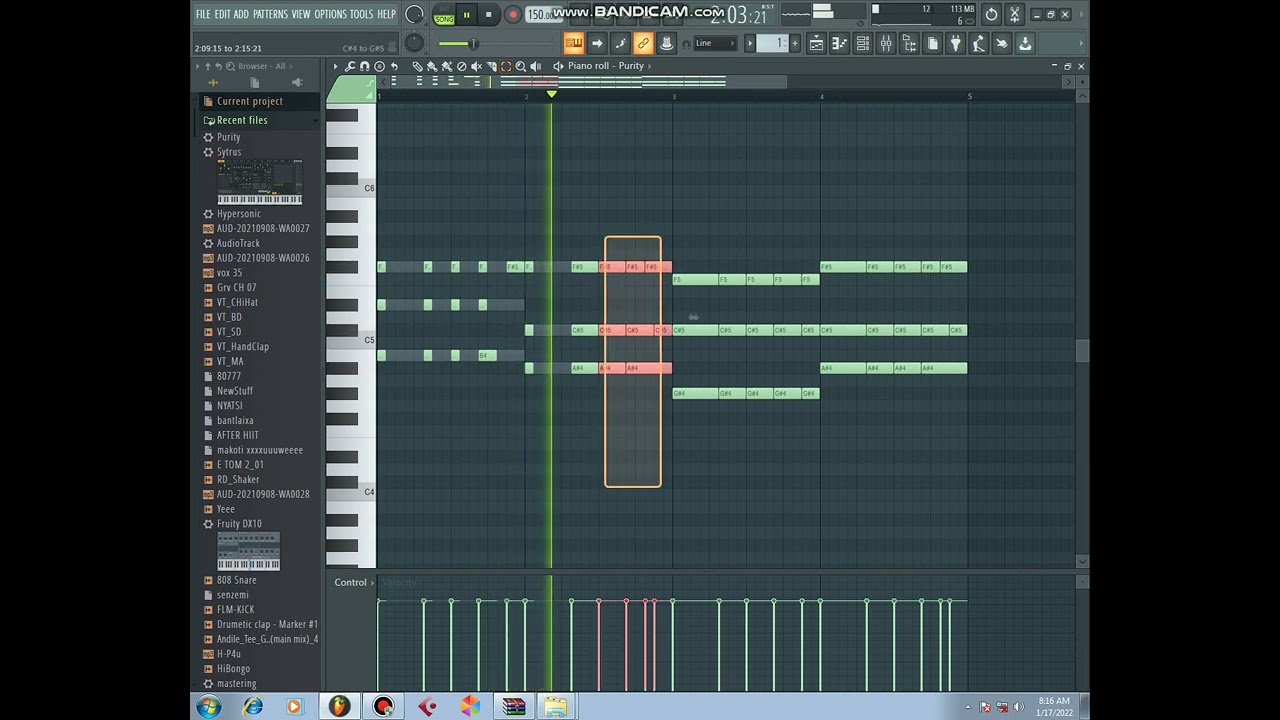Click bar 4 on the timeline ruler
The image size is (1280, 720).
coord(822,97)
